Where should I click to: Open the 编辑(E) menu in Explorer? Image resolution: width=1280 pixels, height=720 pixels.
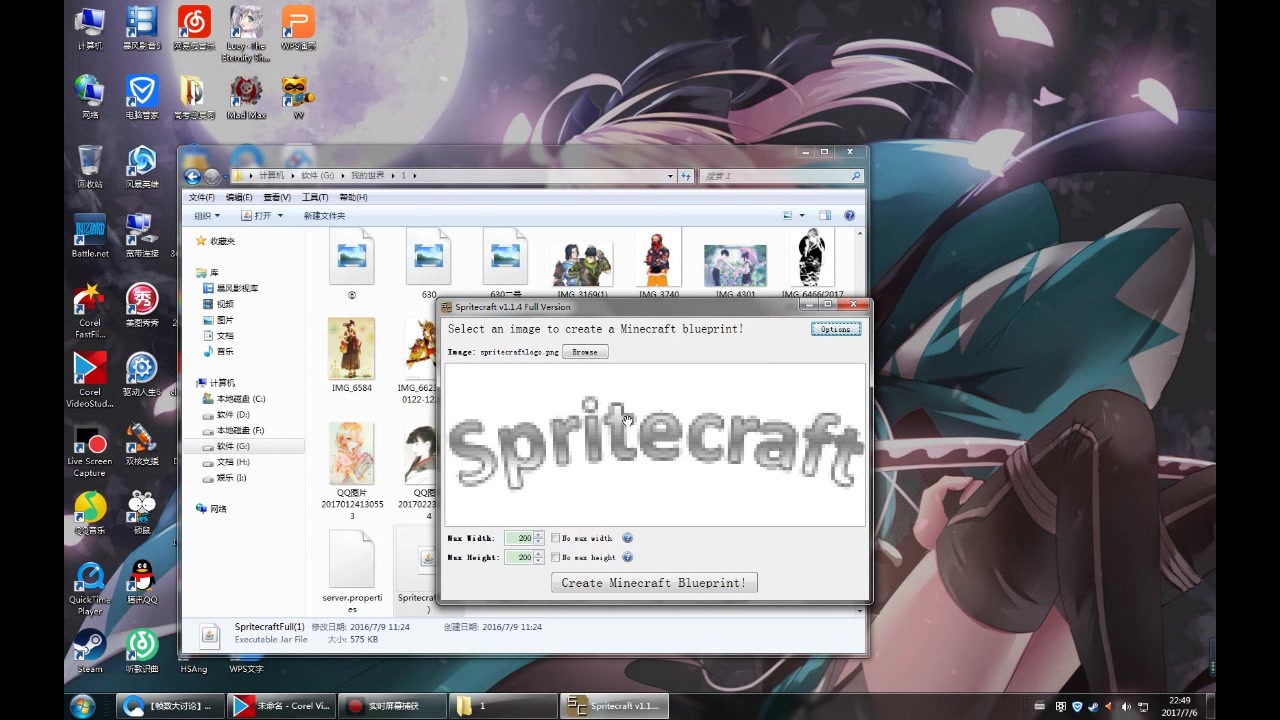point(238,197)
